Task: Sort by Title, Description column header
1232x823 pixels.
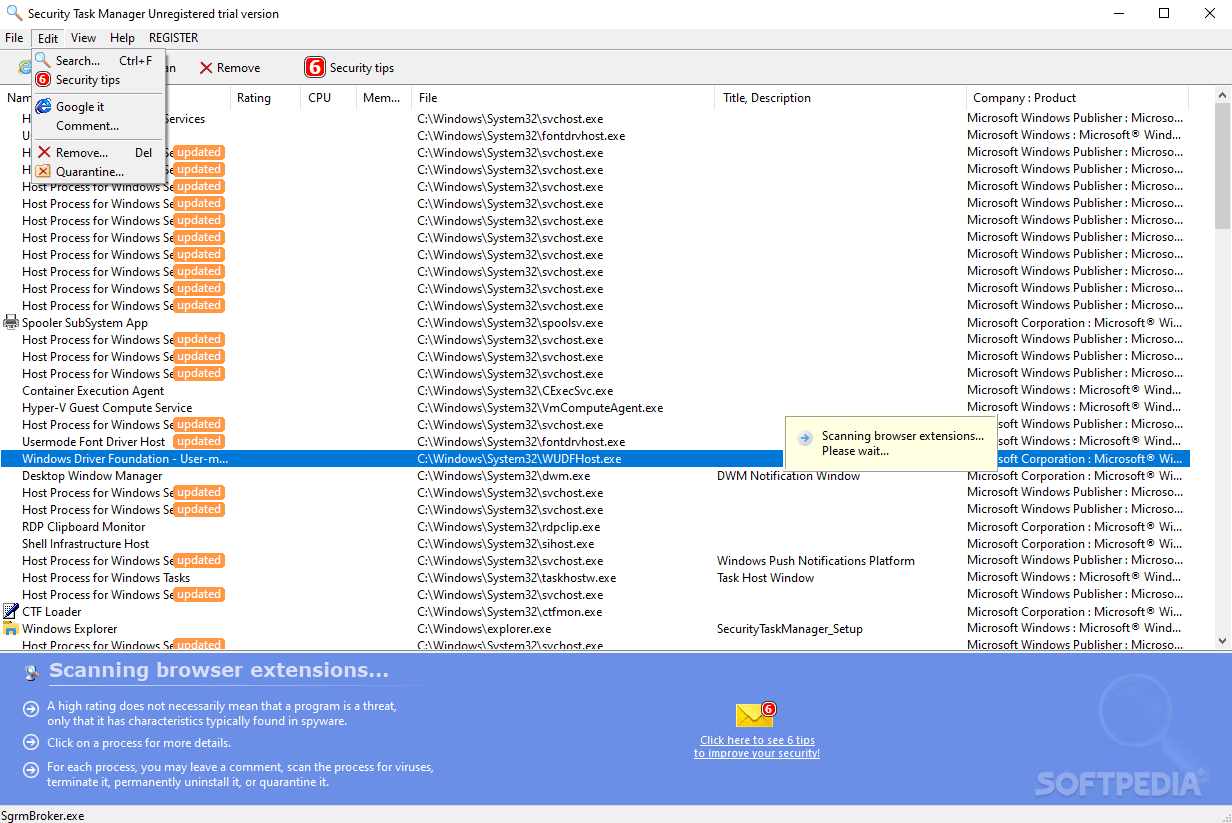Action: (841, 98)
